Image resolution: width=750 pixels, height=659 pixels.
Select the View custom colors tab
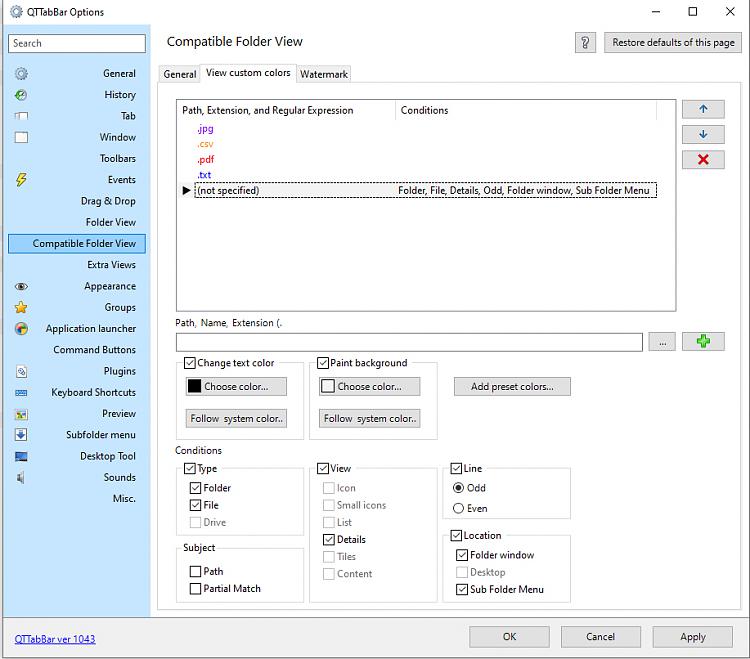pos(248,73)
